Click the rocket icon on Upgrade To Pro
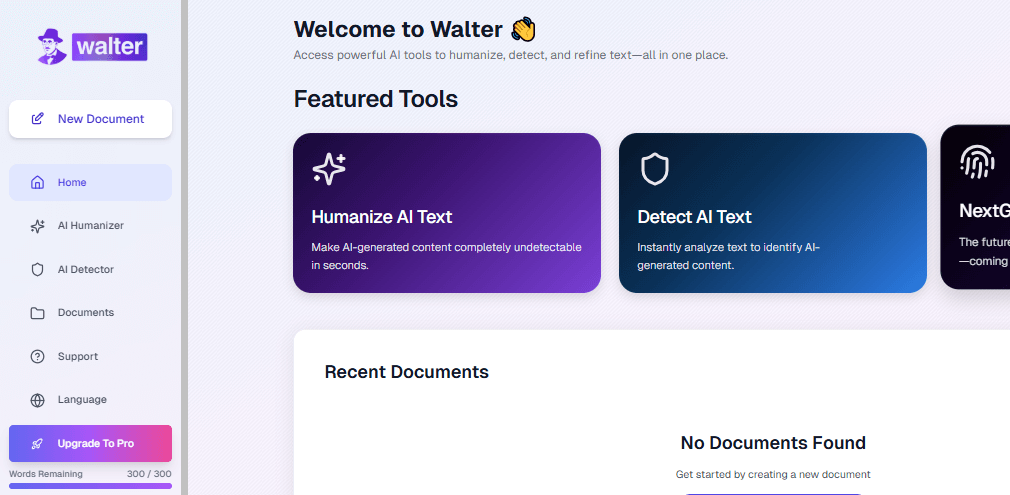Image resolution: width=1010 pixels, height=495 pixels. pyautogui.click(x=37, y=443)
